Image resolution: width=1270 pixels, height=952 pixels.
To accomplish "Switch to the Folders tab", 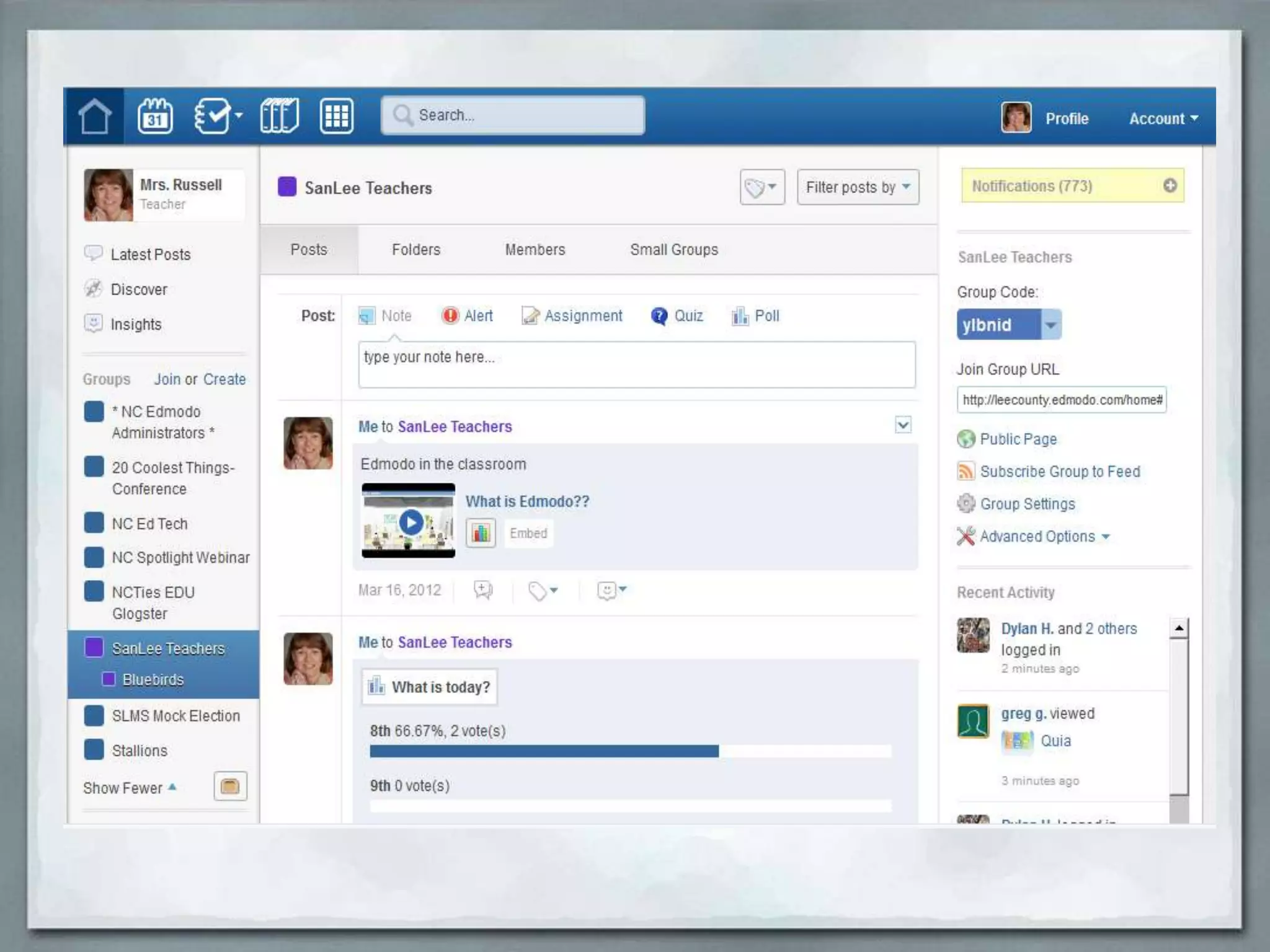I will (415, 250).
